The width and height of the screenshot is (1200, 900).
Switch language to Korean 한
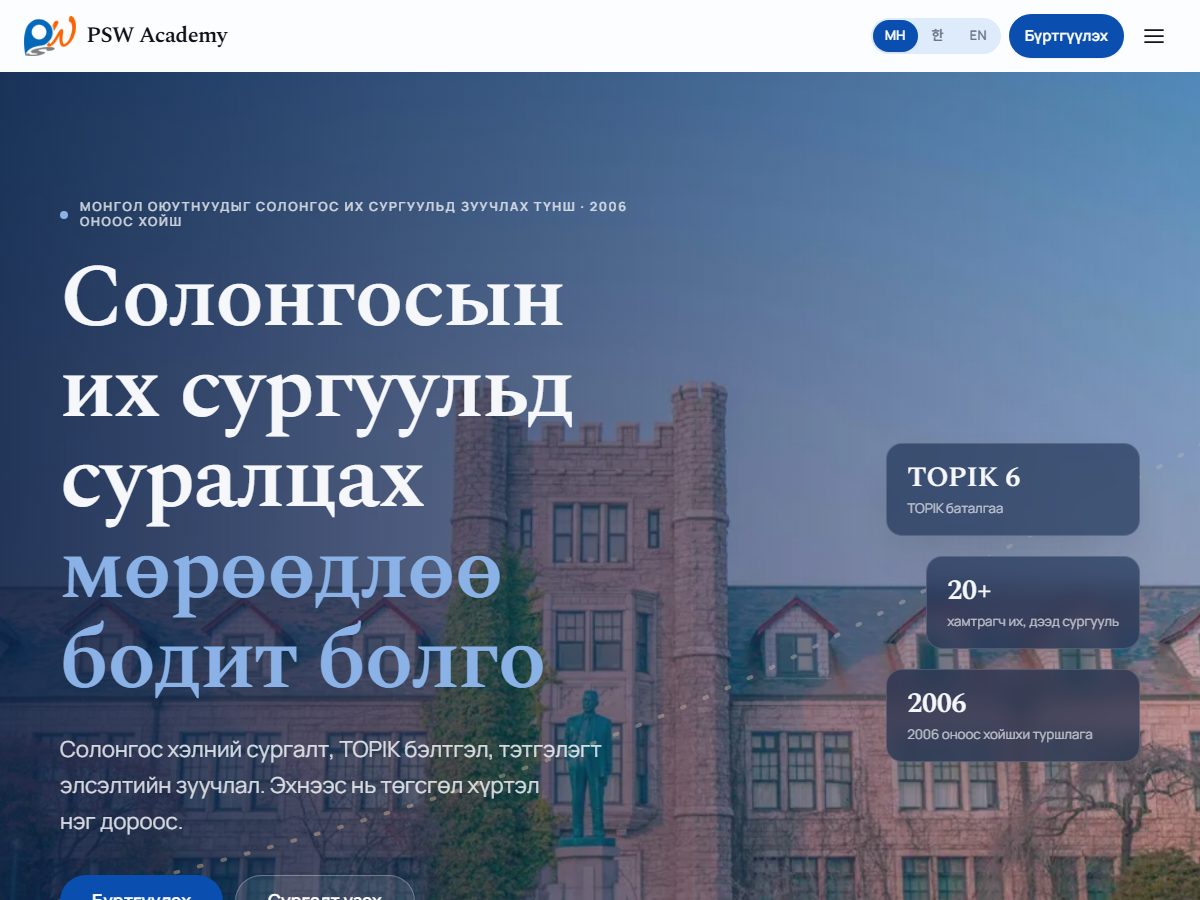937,36
